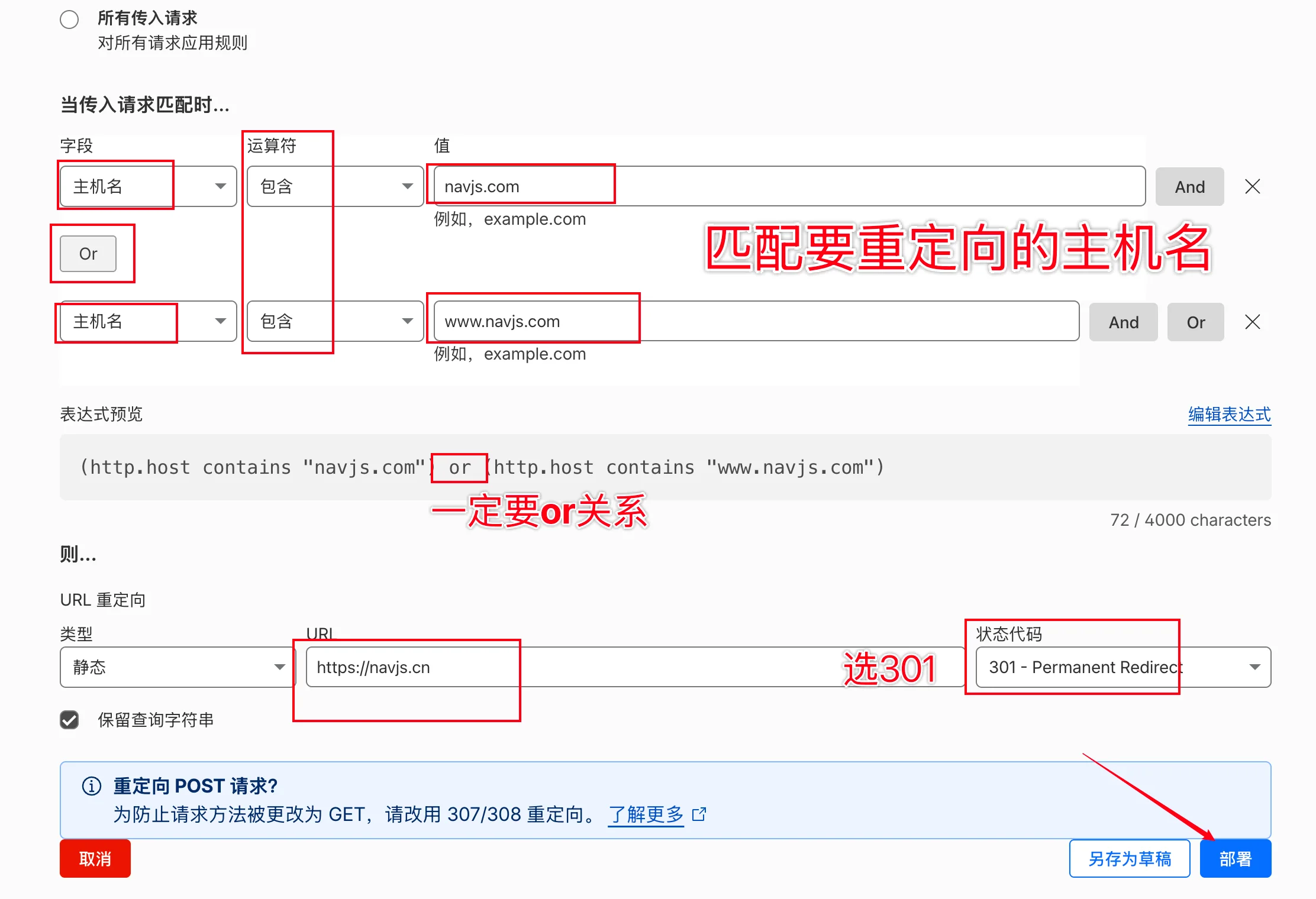Viewport: 1316px width, 899px height.
Task: Click And button on the www.navjs.com row
Action: [x=1123, y=322]
